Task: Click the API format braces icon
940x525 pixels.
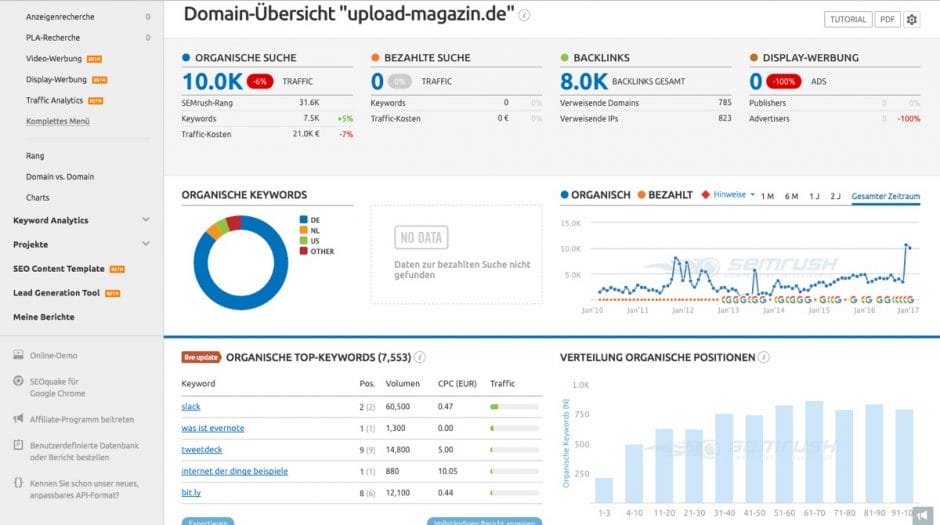Action: [x=20, y=482]
